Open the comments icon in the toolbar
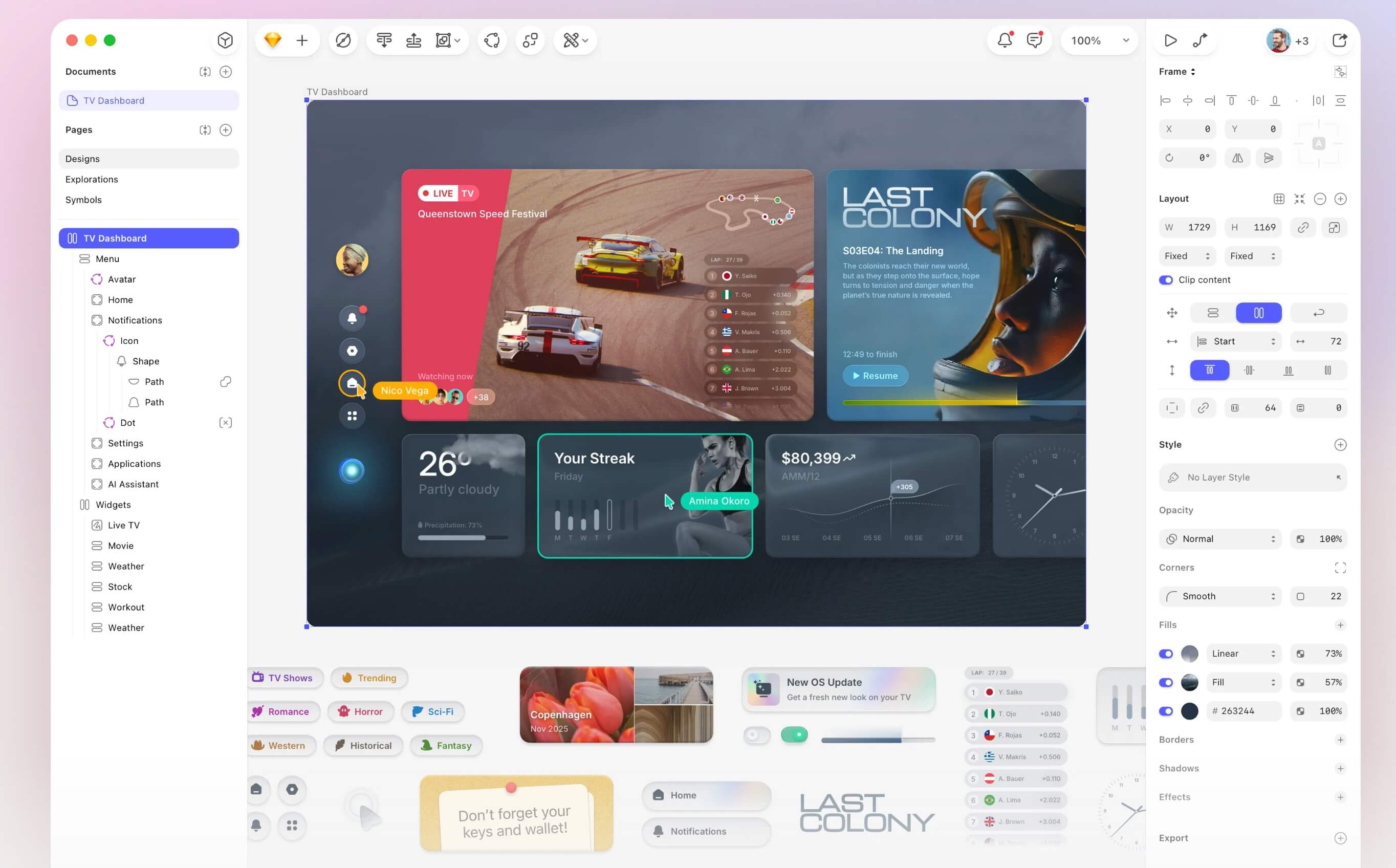 (x=1034, y=40)
